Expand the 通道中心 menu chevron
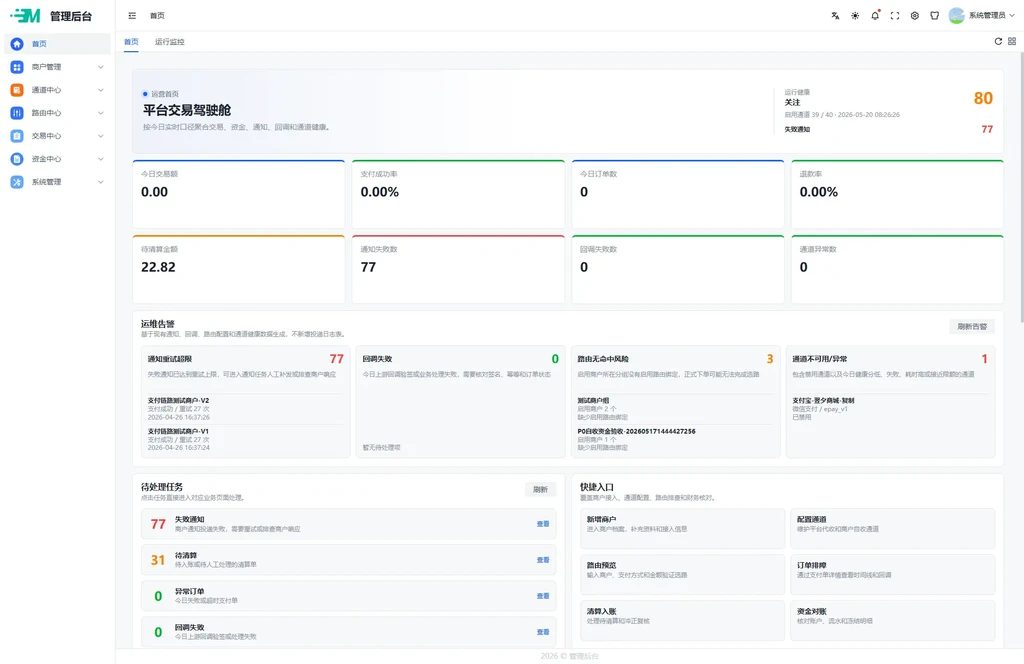The height and width of the screenshot is (664, 1024). coord(101,89)
